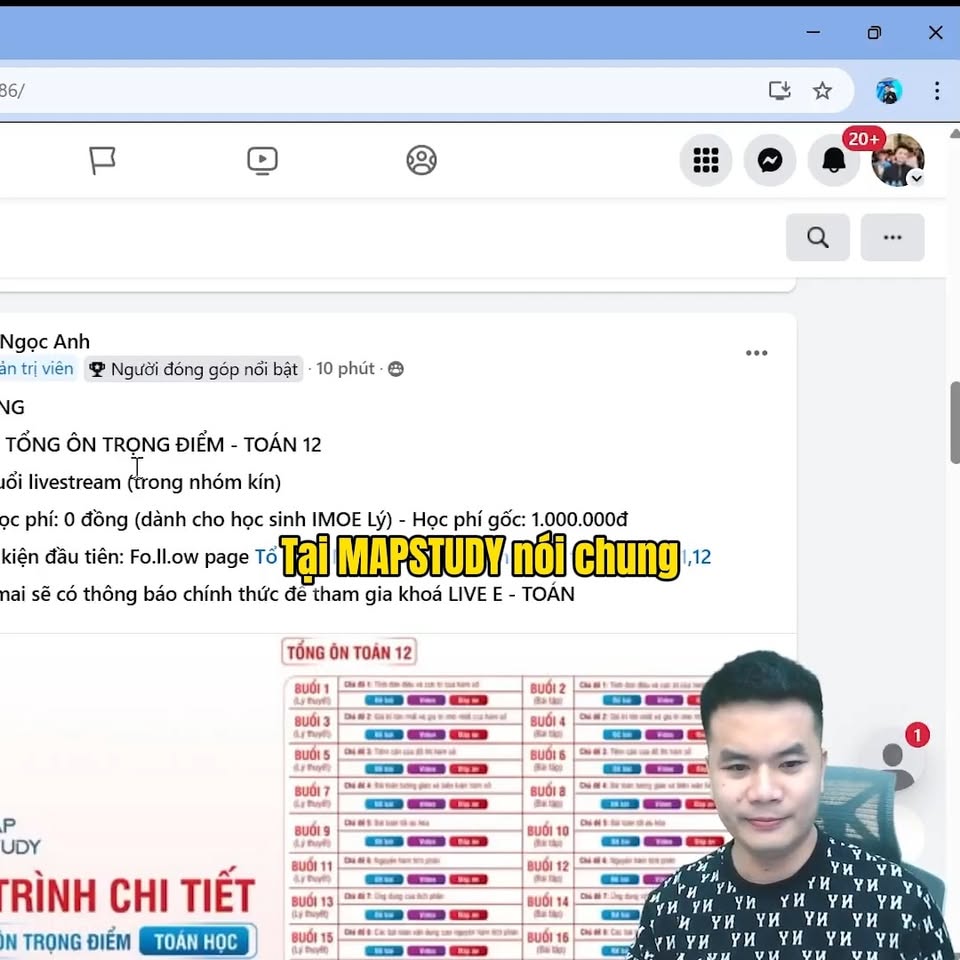Open the page link after 'Fo.ll.ow page'
This screenshot has height=960, width=960.
[x=483, y=557]
